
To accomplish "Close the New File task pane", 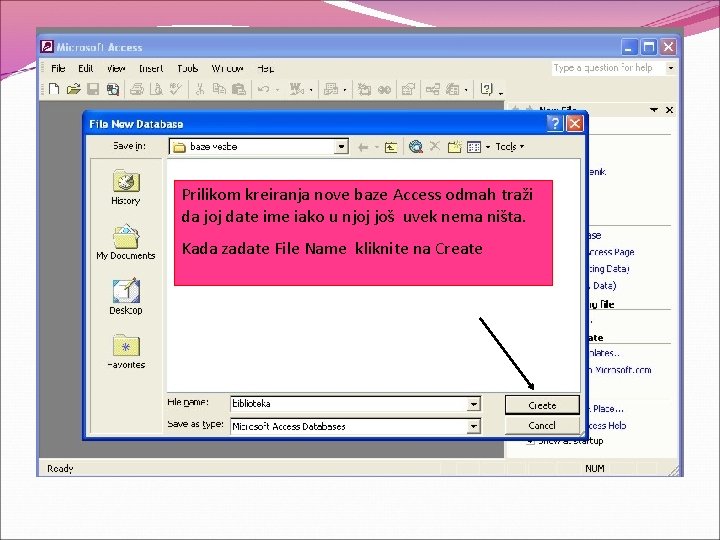I will (x=669, y=110).
